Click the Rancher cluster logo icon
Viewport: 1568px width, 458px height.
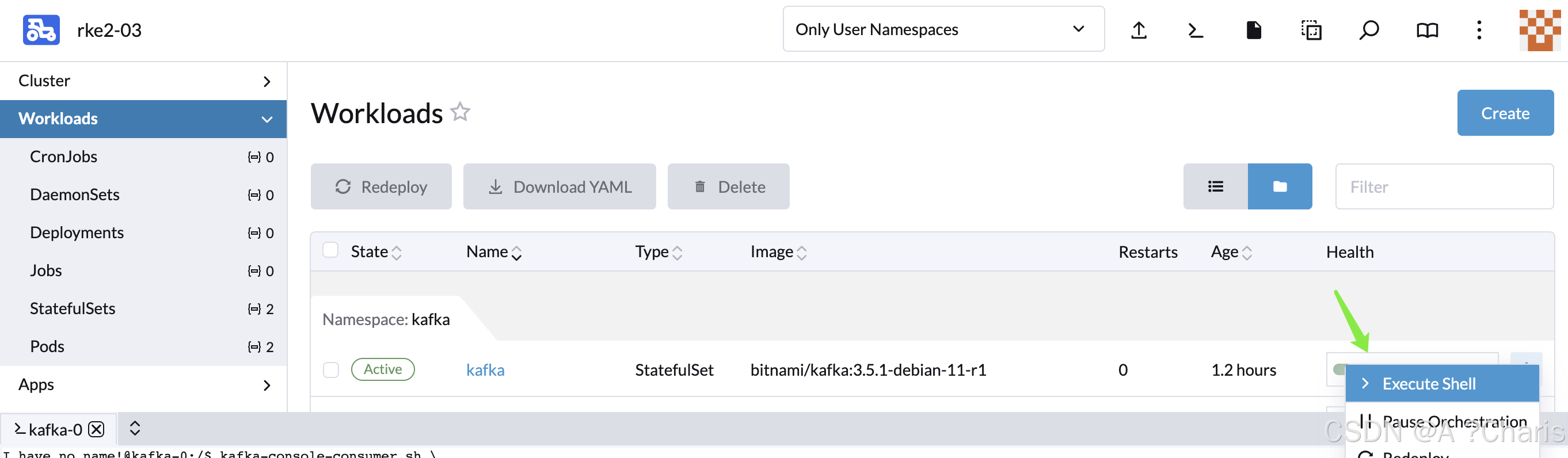click(x=41, y=30)
